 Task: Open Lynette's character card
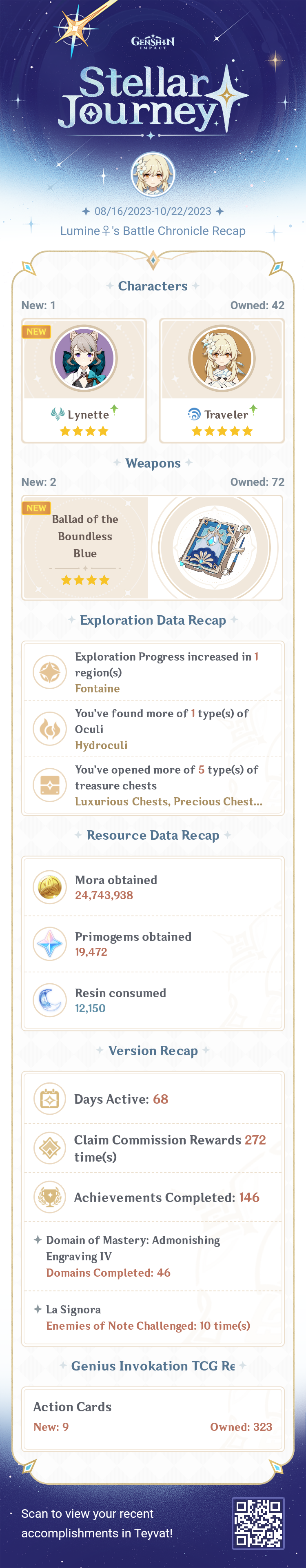pos(84,380)
